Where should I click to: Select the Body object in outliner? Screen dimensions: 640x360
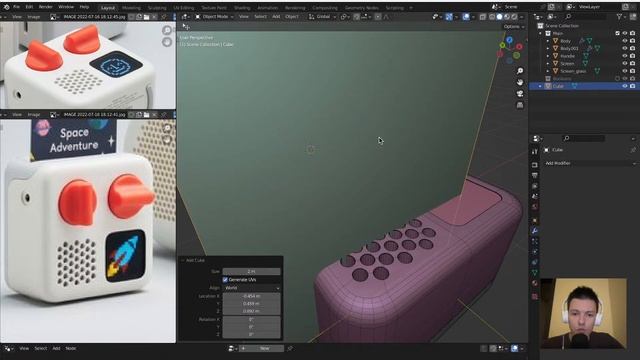(565, 41)
